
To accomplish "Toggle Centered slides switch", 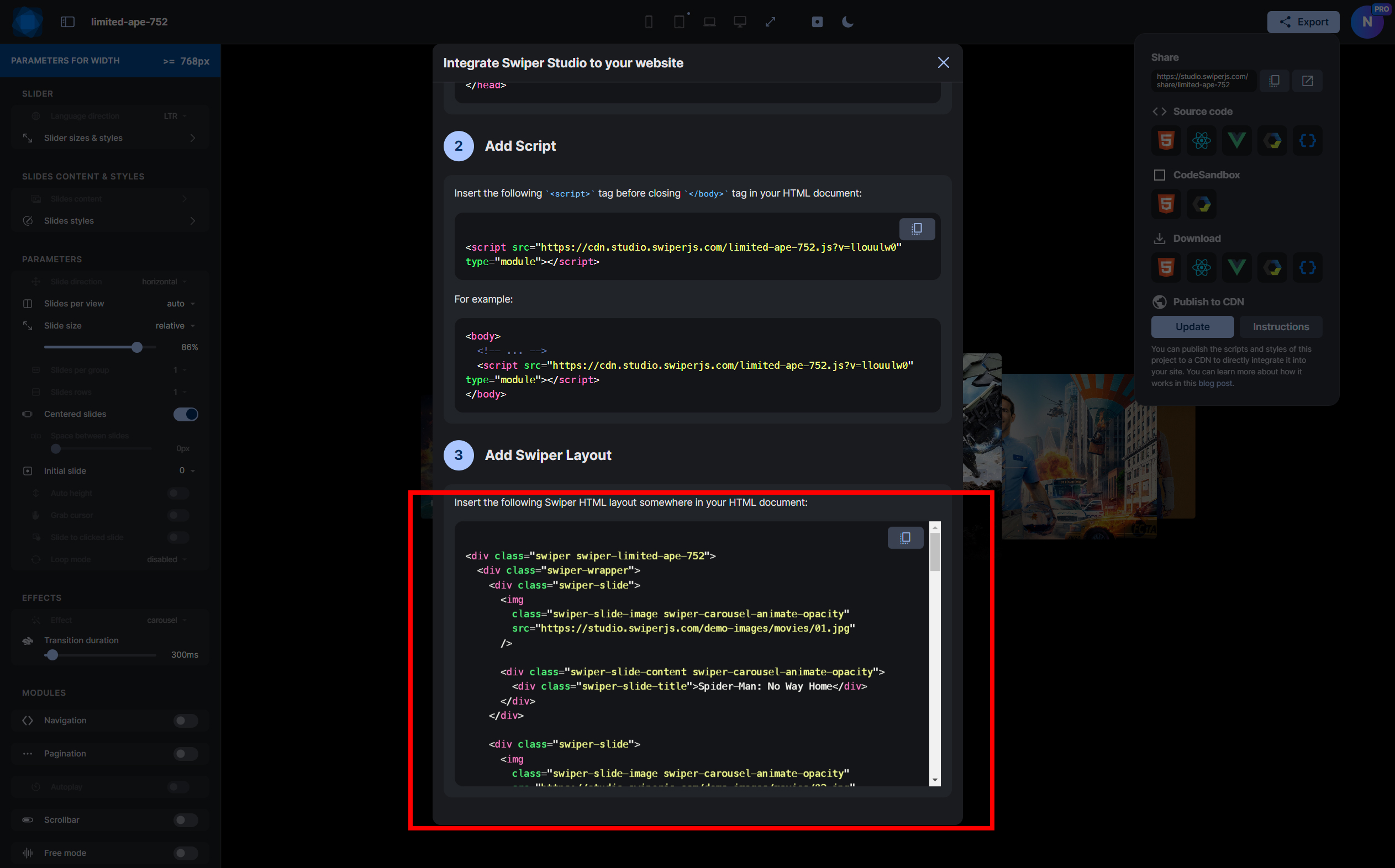I will [x=186, y=415].
